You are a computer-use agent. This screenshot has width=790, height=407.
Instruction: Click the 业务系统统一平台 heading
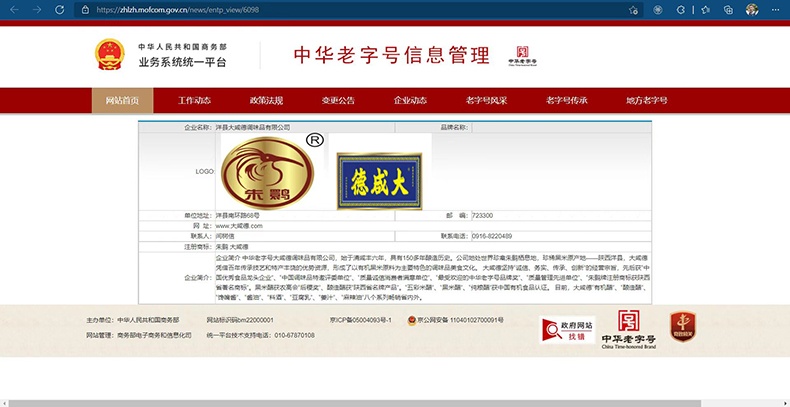pos(182,62)
